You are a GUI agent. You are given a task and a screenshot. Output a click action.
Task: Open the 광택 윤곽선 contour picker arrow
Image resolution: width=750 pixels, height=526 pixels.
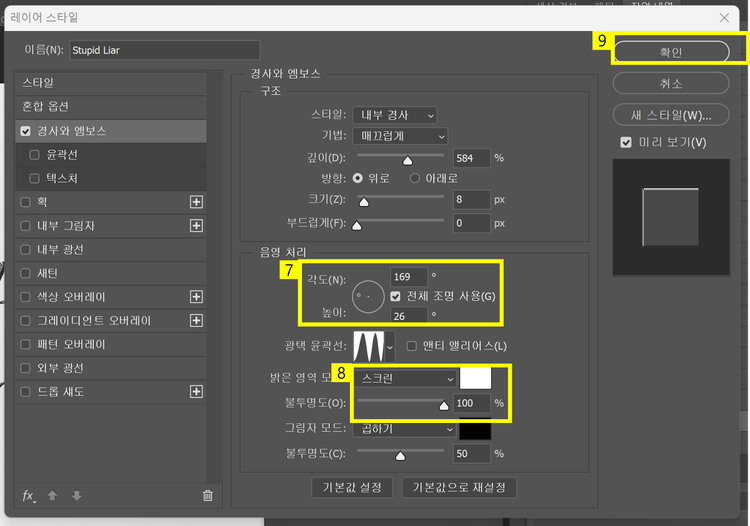[x=390, y=347]
